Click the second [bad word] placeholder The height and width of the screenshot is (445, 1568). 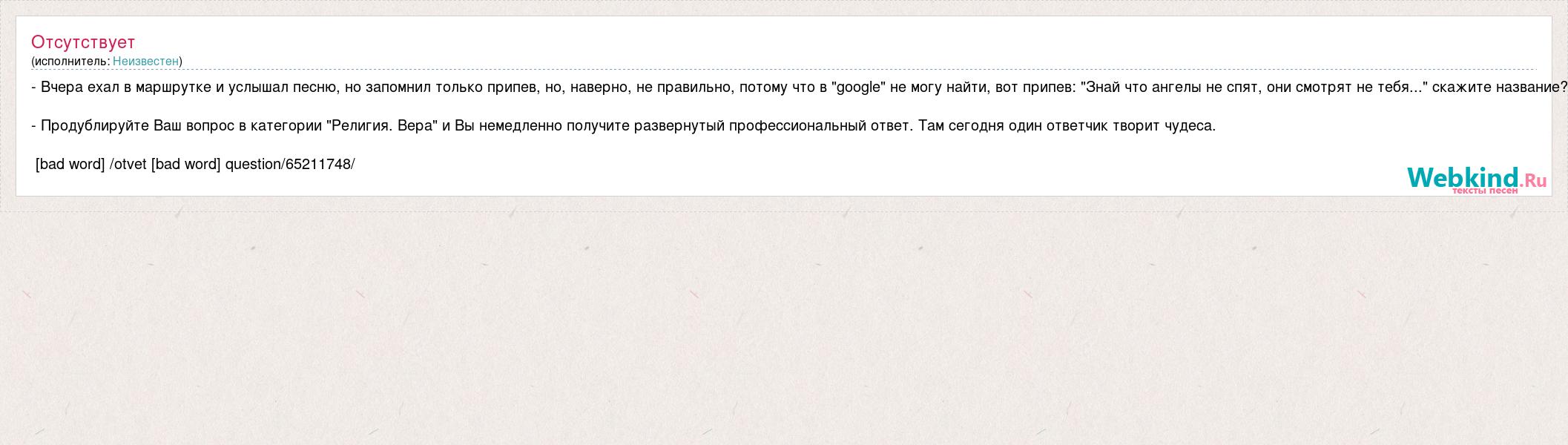pos(185,165)
